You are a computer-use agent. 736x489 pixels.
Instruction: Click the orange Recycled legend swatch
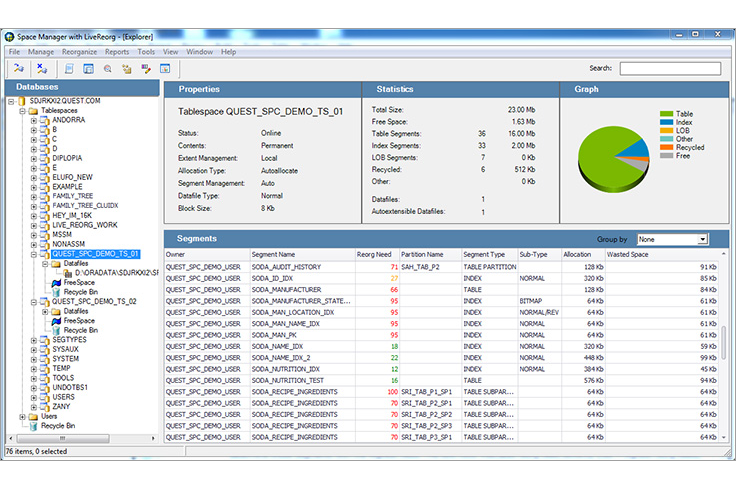(667, 147)
